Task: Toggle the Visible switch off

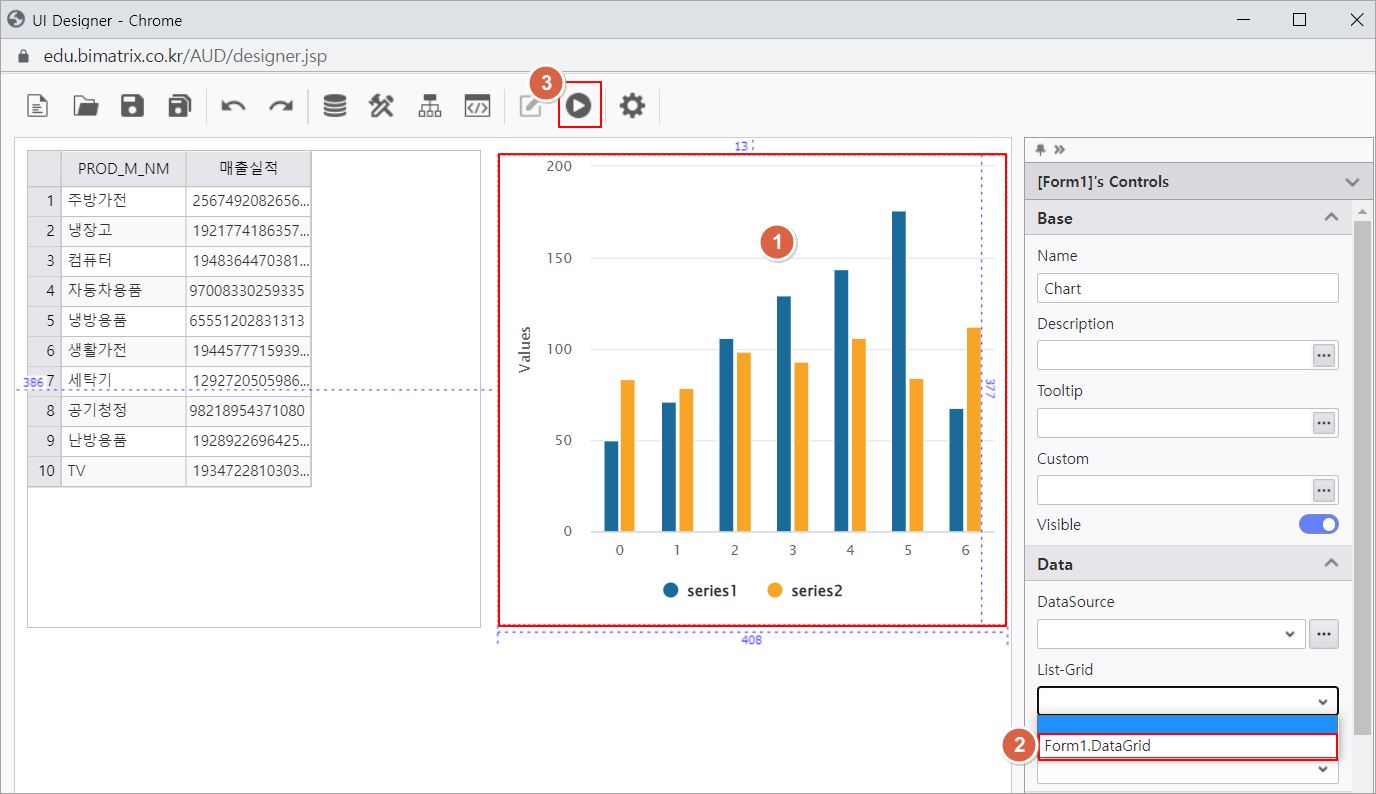Action: [1318, 524]
